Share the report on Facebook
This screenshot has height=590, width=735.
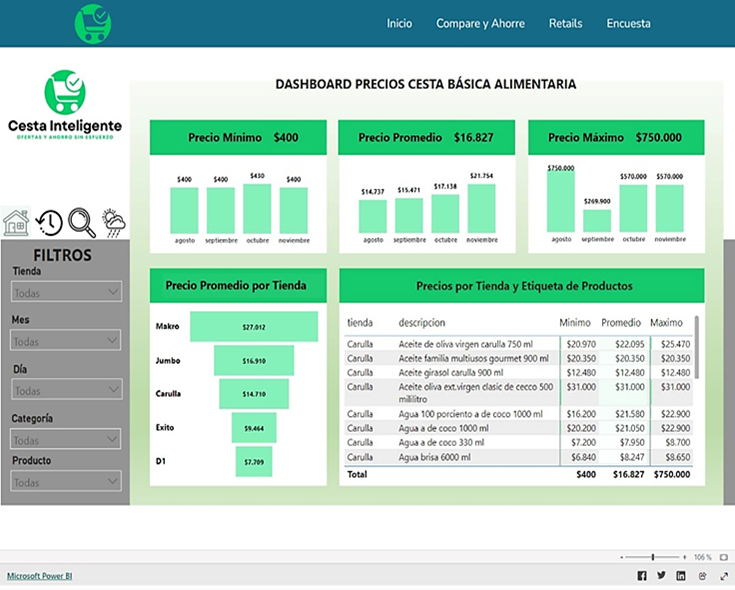[642, 576]
